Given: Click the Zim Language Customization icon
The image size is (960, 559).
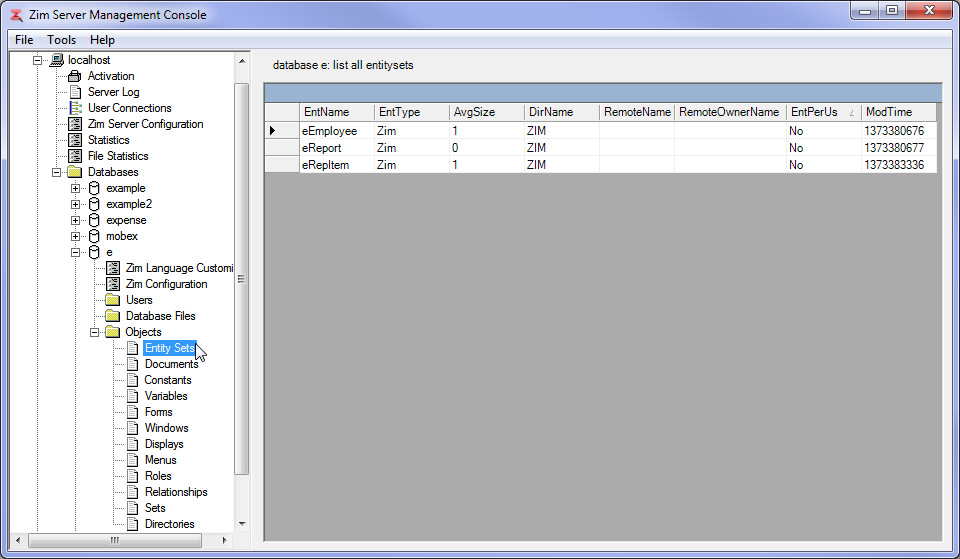Looking at the screenshot, I should [113, 268].
